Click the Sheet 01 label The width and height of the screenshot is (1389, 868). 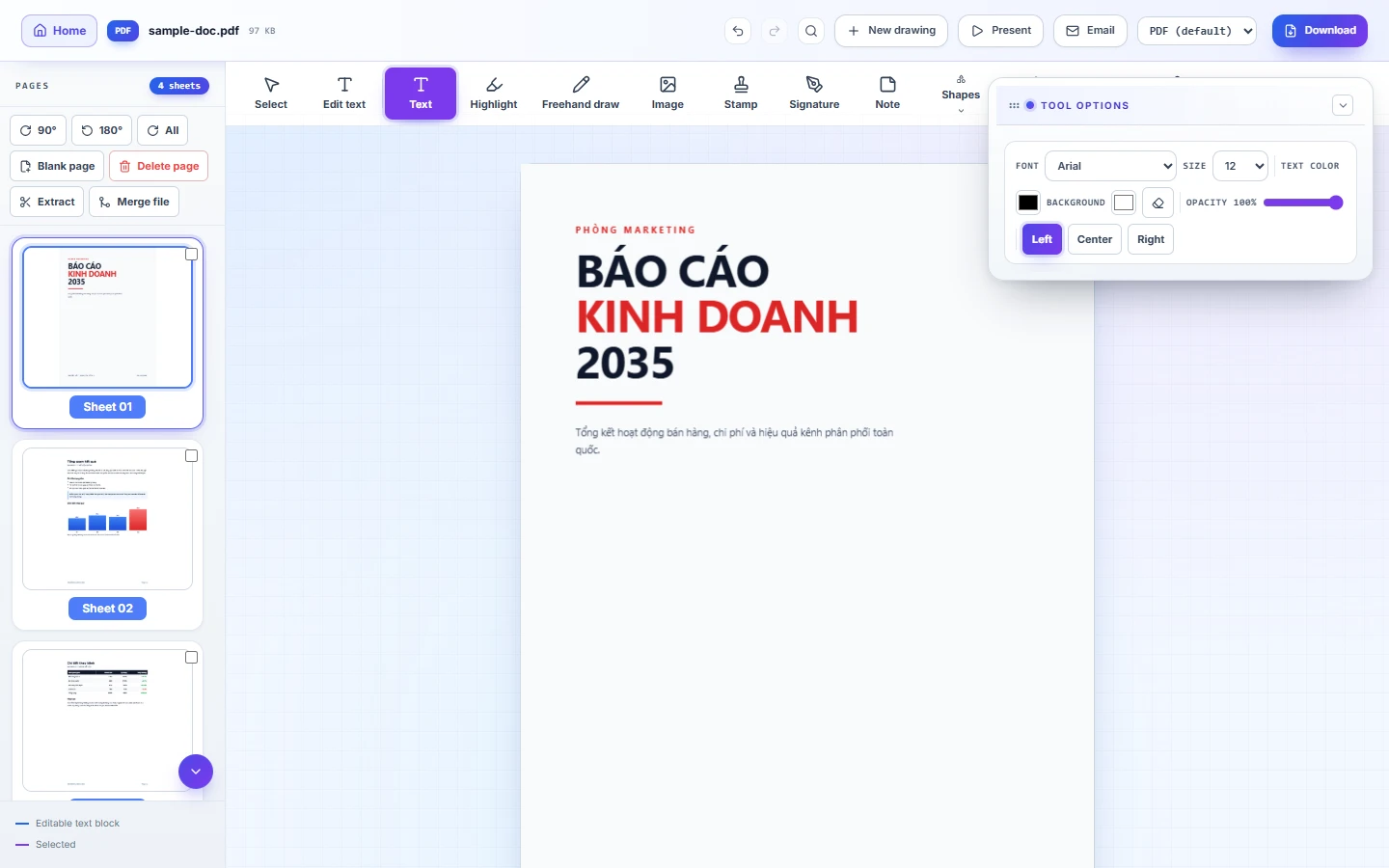pyautogui.click(x=107, y=407)
